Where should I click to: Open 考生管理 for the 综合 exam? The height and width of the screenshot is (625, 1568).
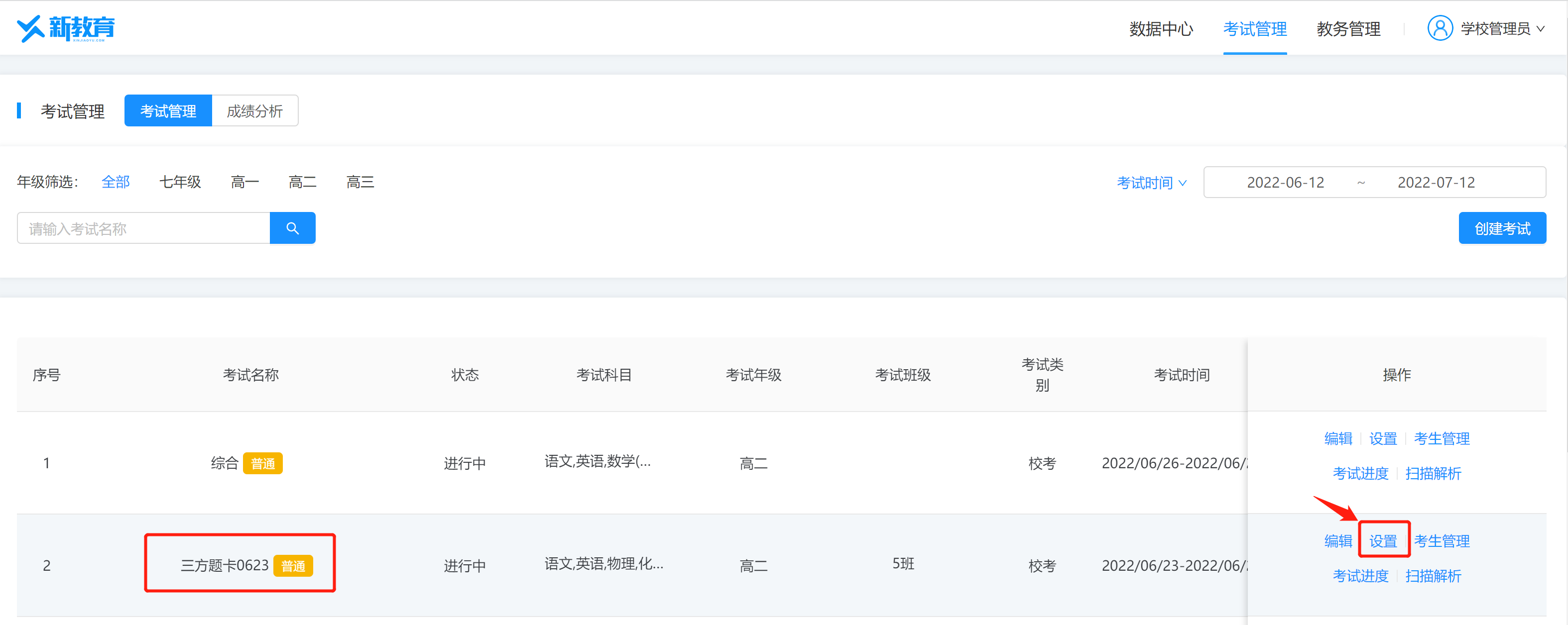point(1442,438)
